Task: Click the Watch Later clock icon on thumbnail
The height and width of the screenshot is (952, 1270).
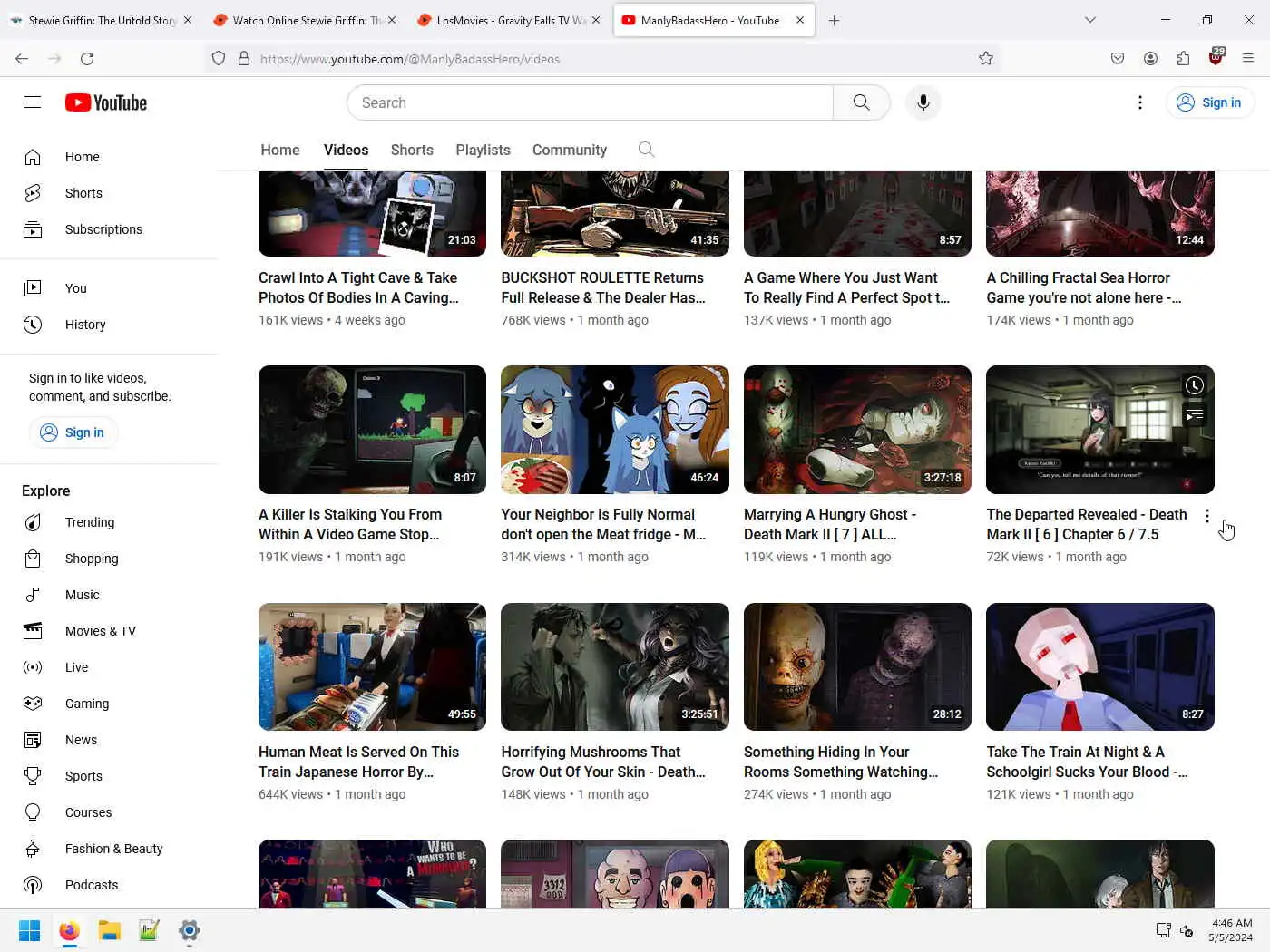Action: click(x=1195, y=385)
